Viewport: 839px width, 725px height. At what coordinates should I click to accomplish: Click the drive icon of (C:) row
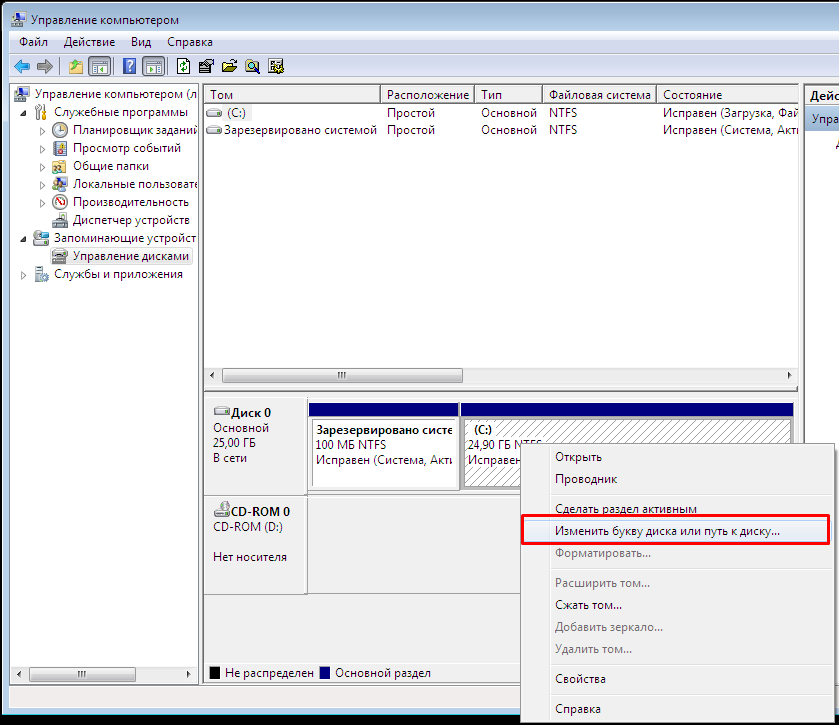(214, 113)
